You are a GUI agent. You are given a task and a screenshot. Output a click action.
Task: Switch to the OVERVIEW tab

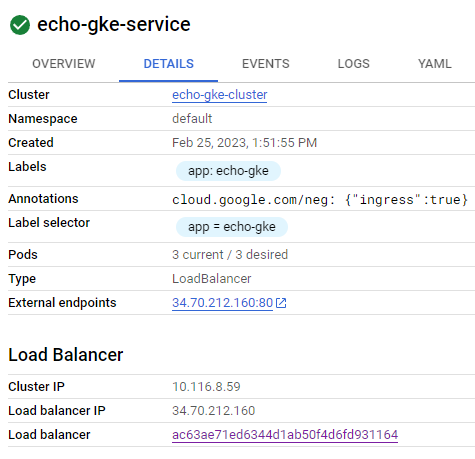pyautogui.click(x=64, y=64)
